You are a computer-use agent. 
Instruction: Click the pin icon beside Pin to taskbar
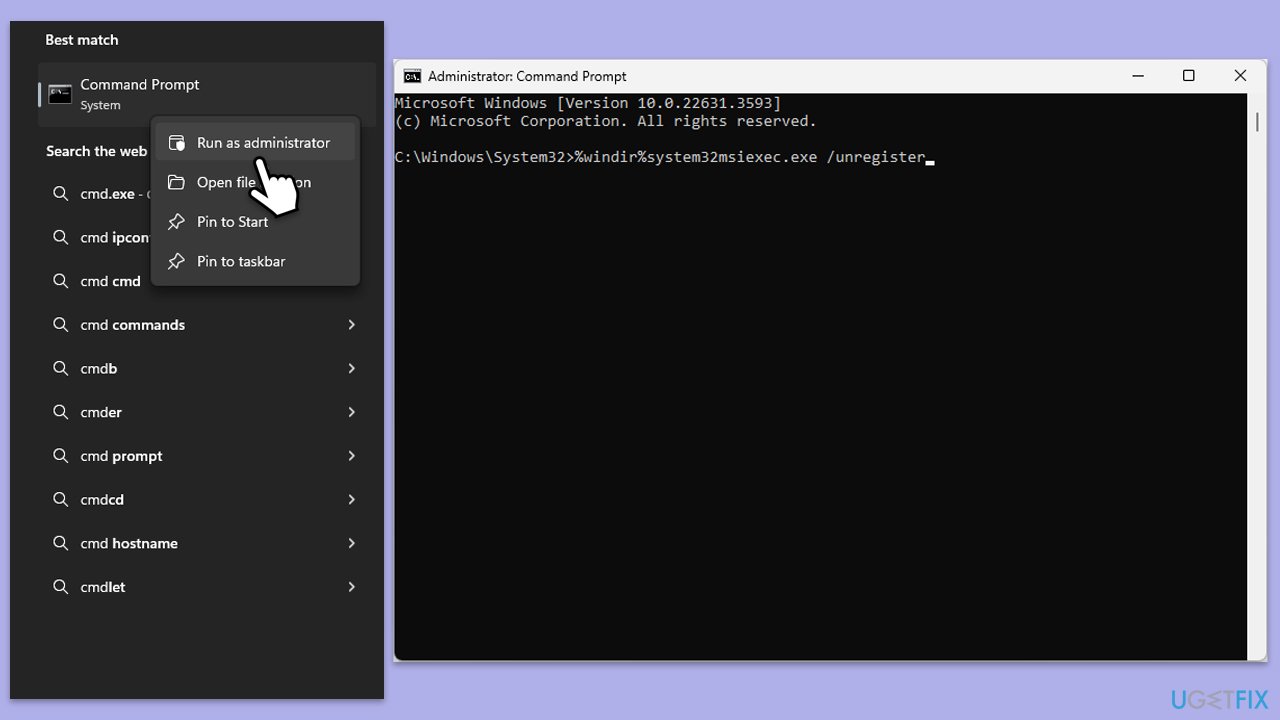pyautogui.click(x=176, y=261)
